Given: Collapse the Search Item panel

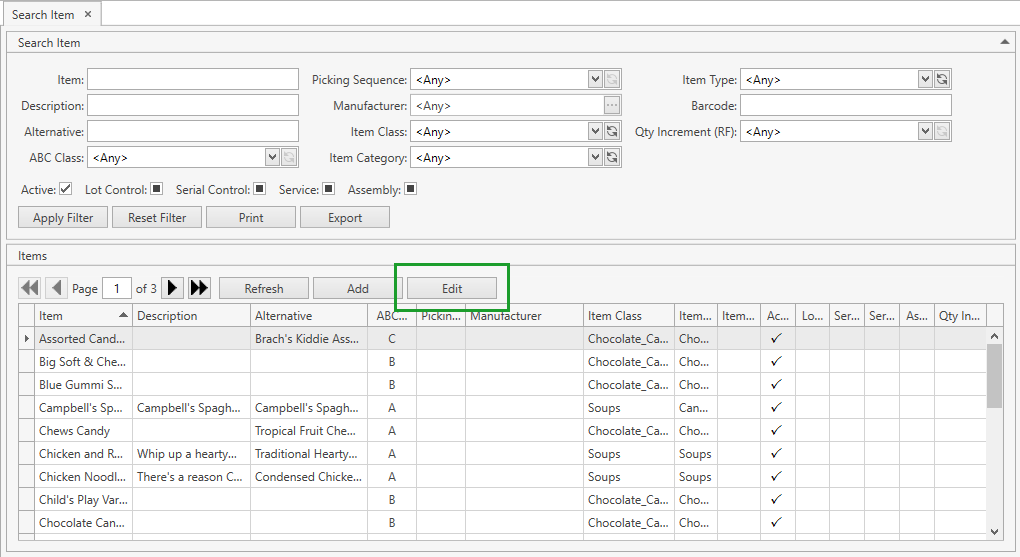Looking at the screenshot, I should [x=1004, y=42].
